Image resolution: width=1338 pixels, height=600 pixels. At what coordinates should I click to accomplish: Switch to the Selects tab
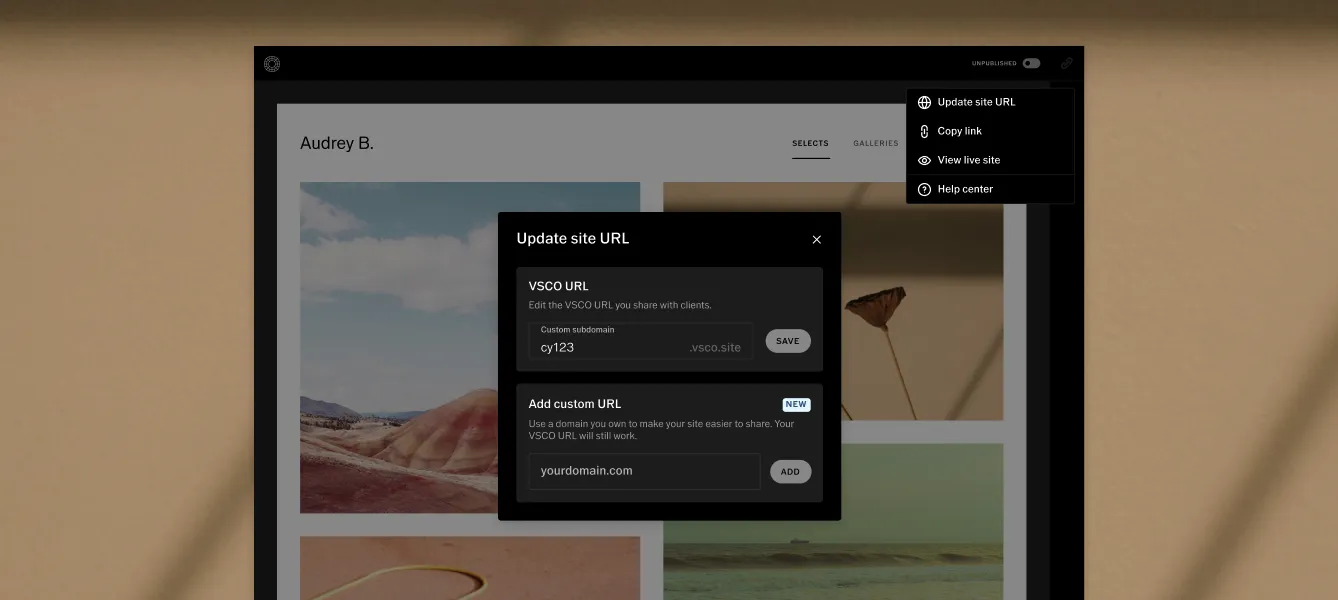pyautogui.click(x=810, y=144)
